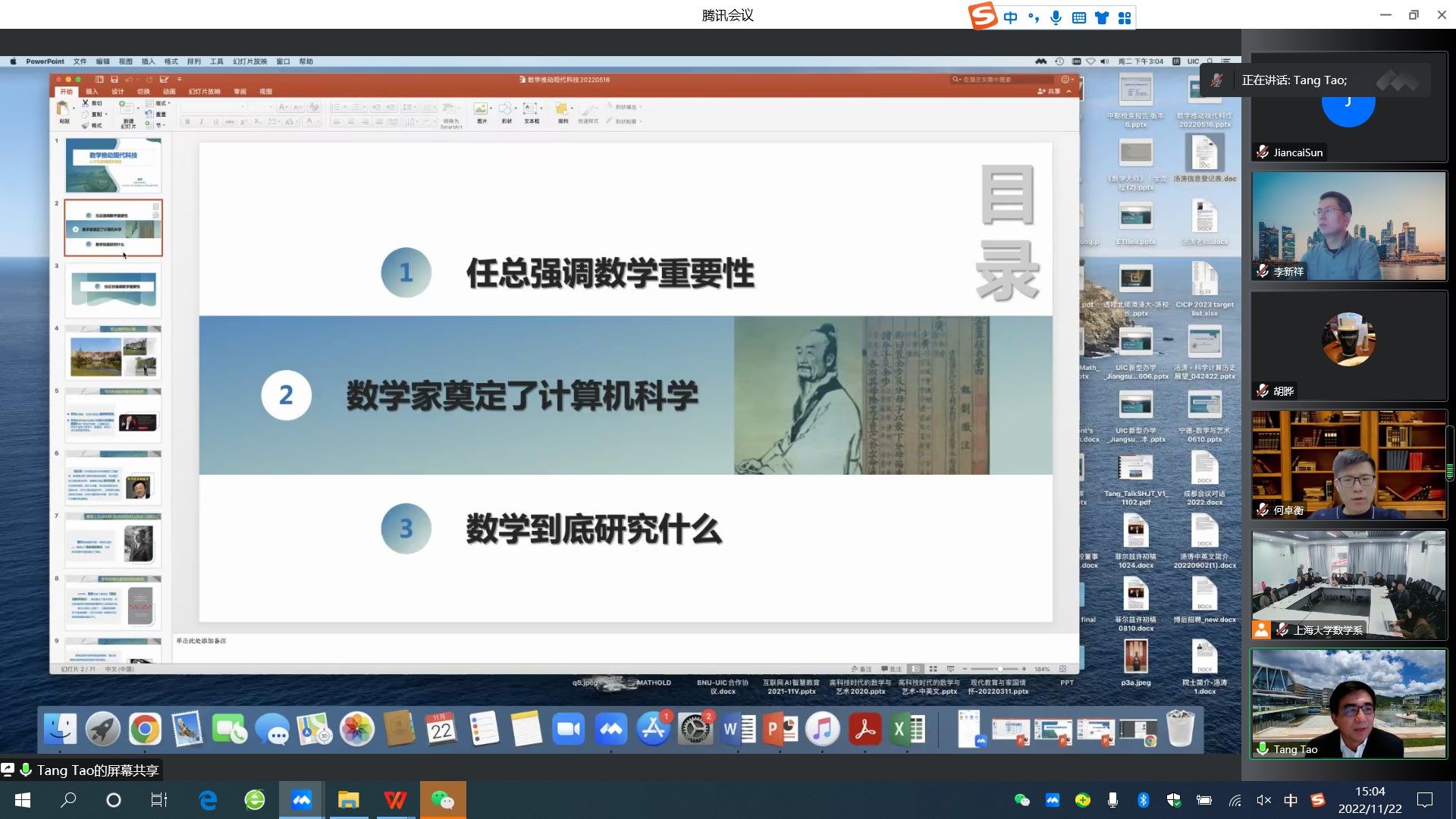
Task: Select slide 4 thumbnail in panel
Action: 113,353
